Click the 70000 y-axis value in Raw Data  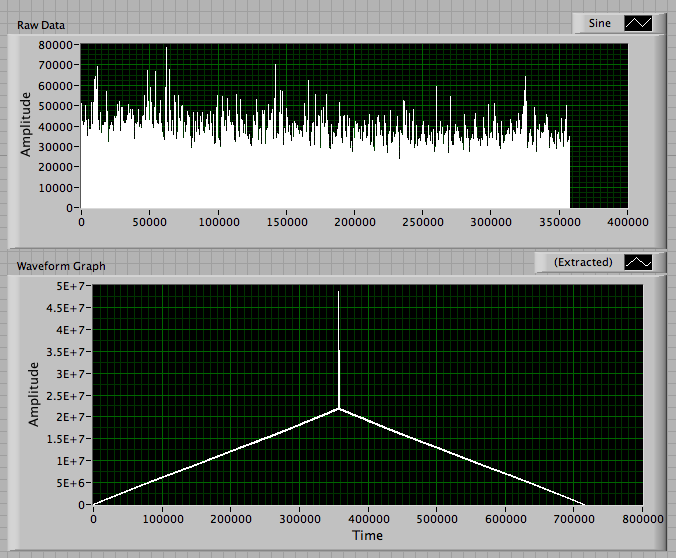(x=56, y=65)
